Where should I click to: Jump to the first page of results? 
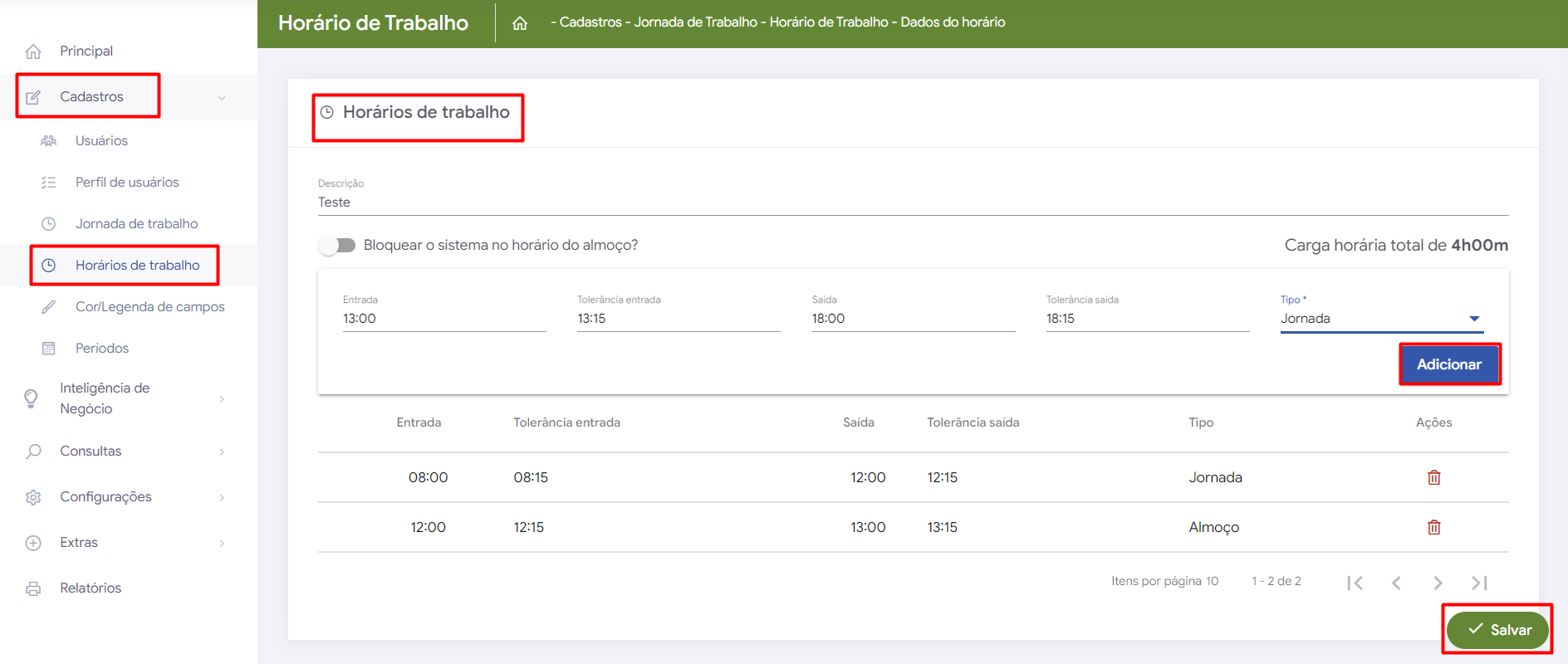[x=1355, y=583]
